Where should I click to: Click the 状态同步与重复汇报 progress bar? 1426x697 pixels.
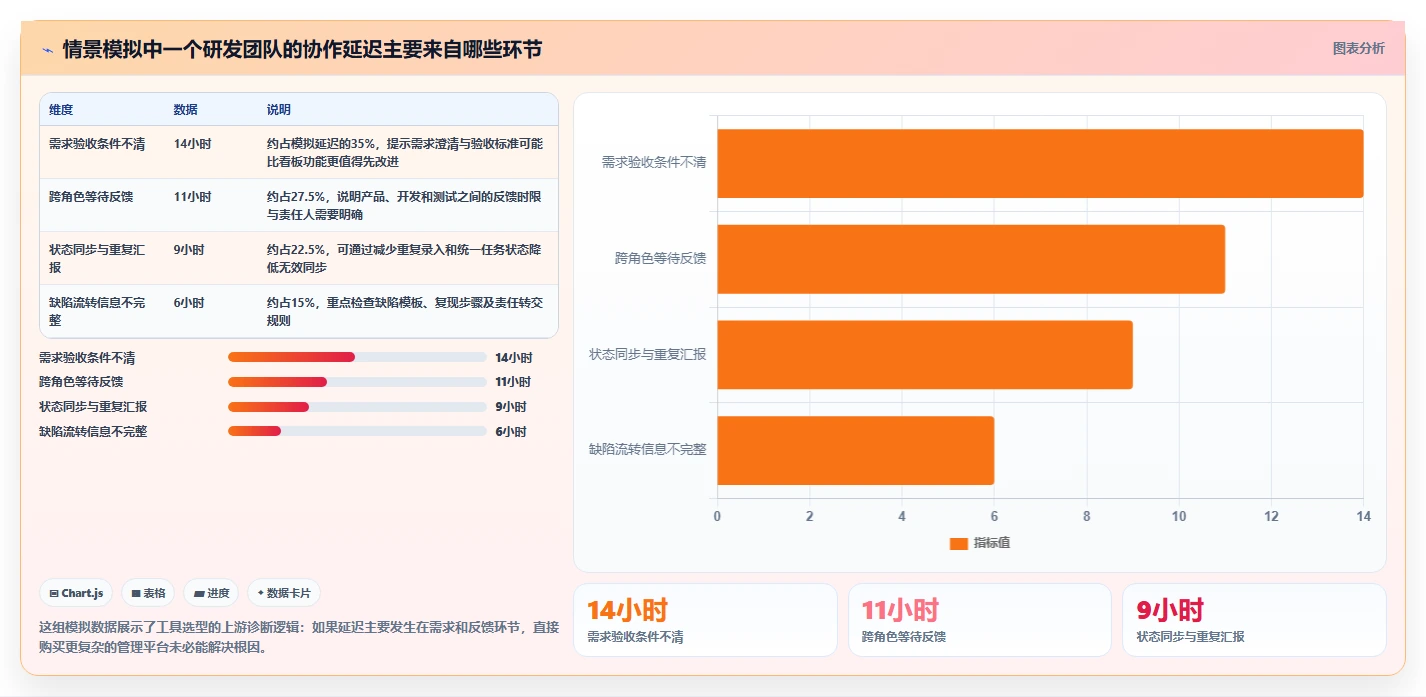[x=357, y=407]
